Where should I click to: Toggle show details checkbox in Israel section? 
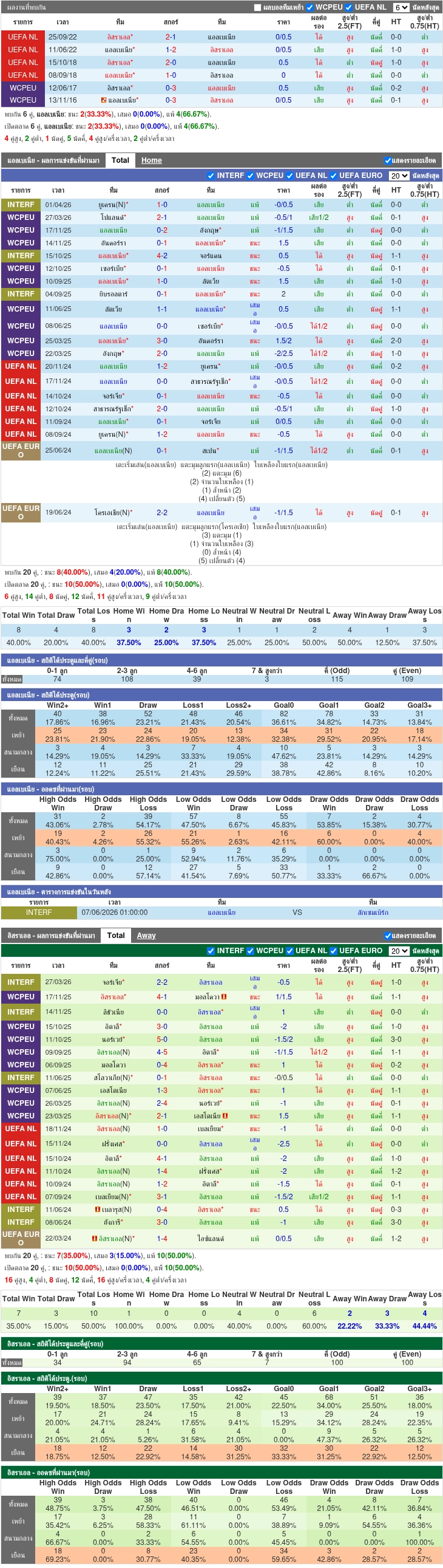pos(388,936)
